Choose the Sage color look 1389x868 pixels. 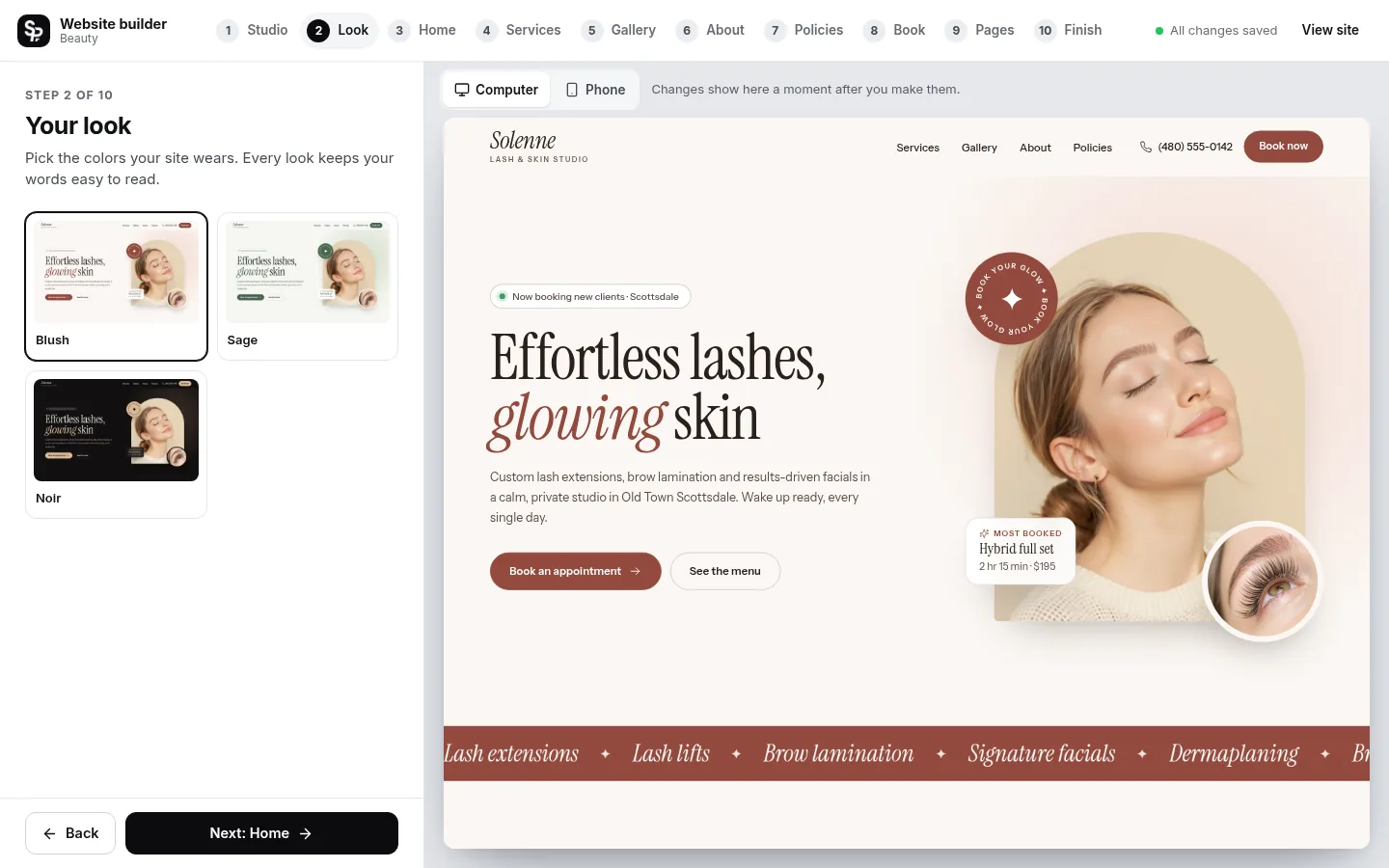coord(308,286)
